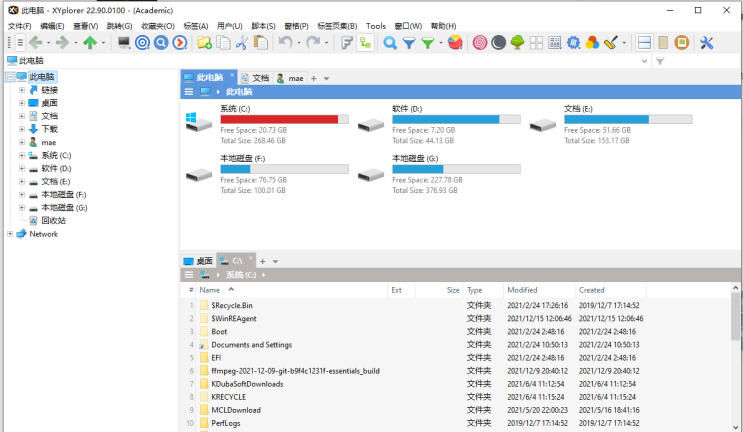Viewport: 743px width, 432px height.
Task: Create a new folder with toolbar icon
Action: (205, 43)
